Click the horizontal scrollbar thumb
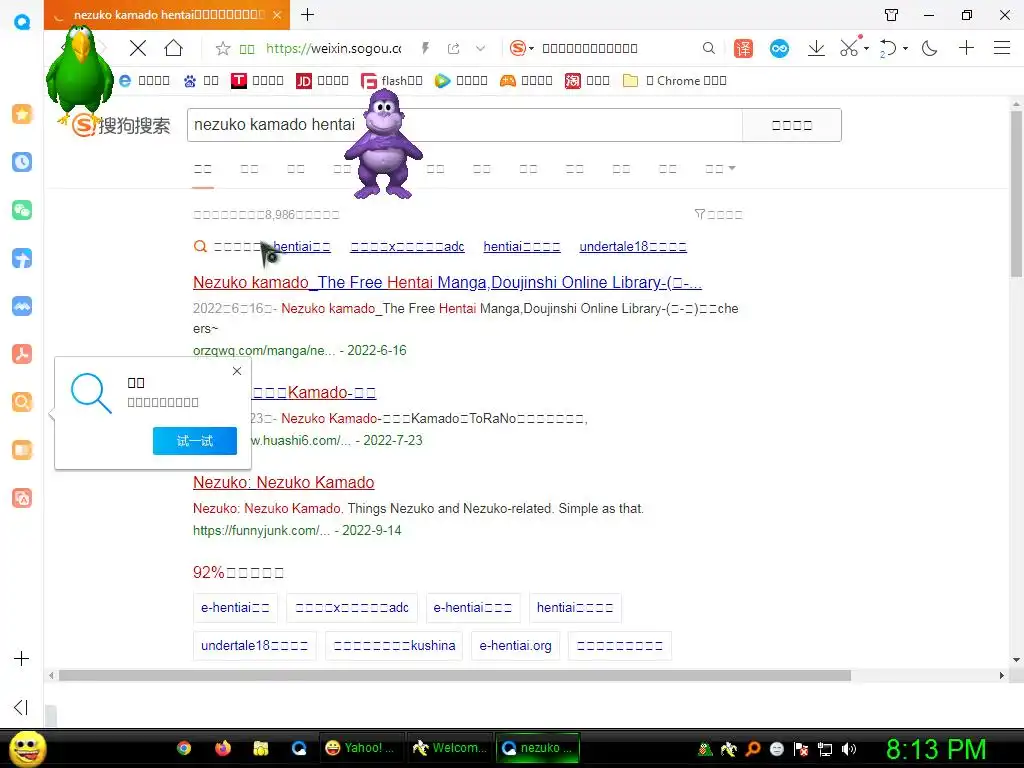Viewport: 1024px width, 768px height. 455,675
